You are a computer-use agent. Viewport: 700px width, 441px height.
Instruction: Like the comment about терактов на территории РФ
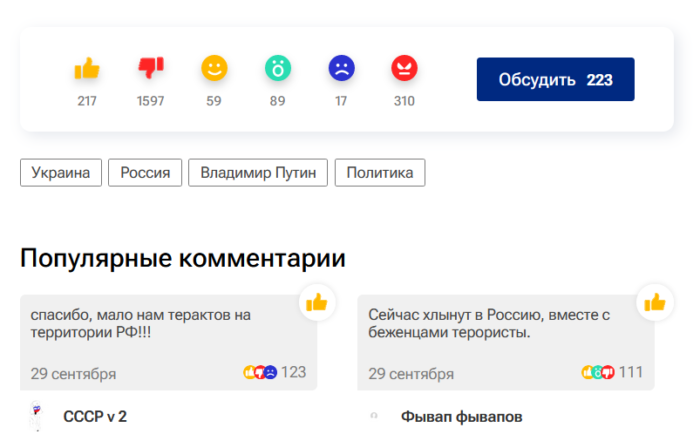click(x=317, y=303)
